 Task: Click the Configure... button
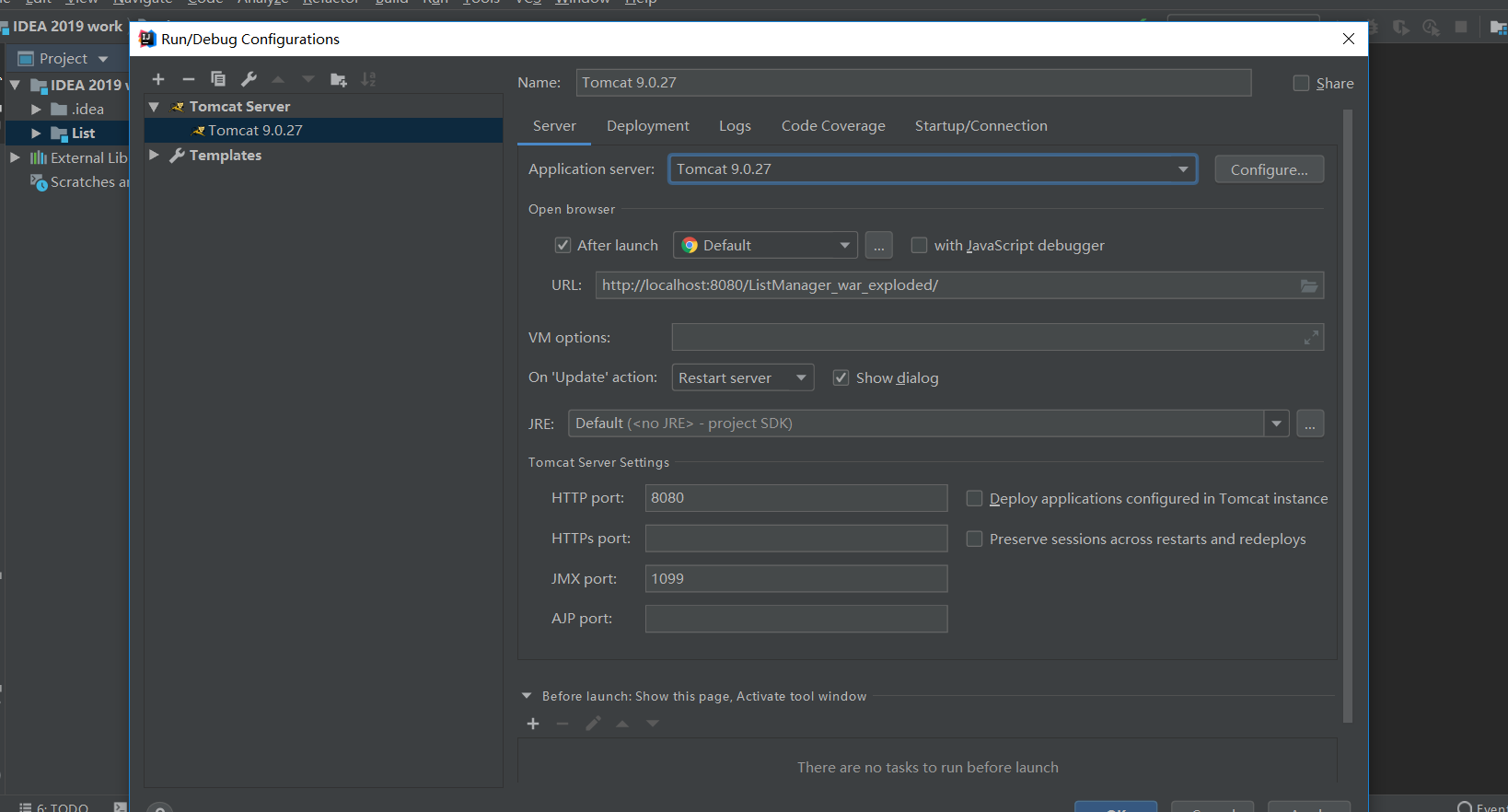tap(1270, 169)
